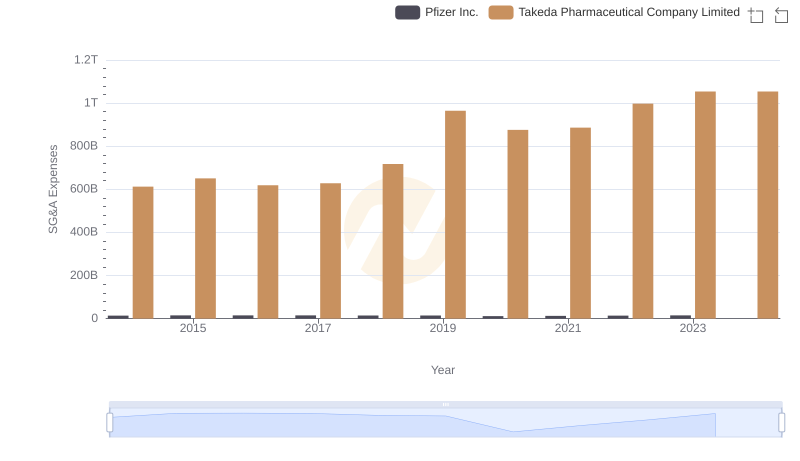Click the dip in the range slider preview
800x461 pixels.
click(x=514, y=431)
